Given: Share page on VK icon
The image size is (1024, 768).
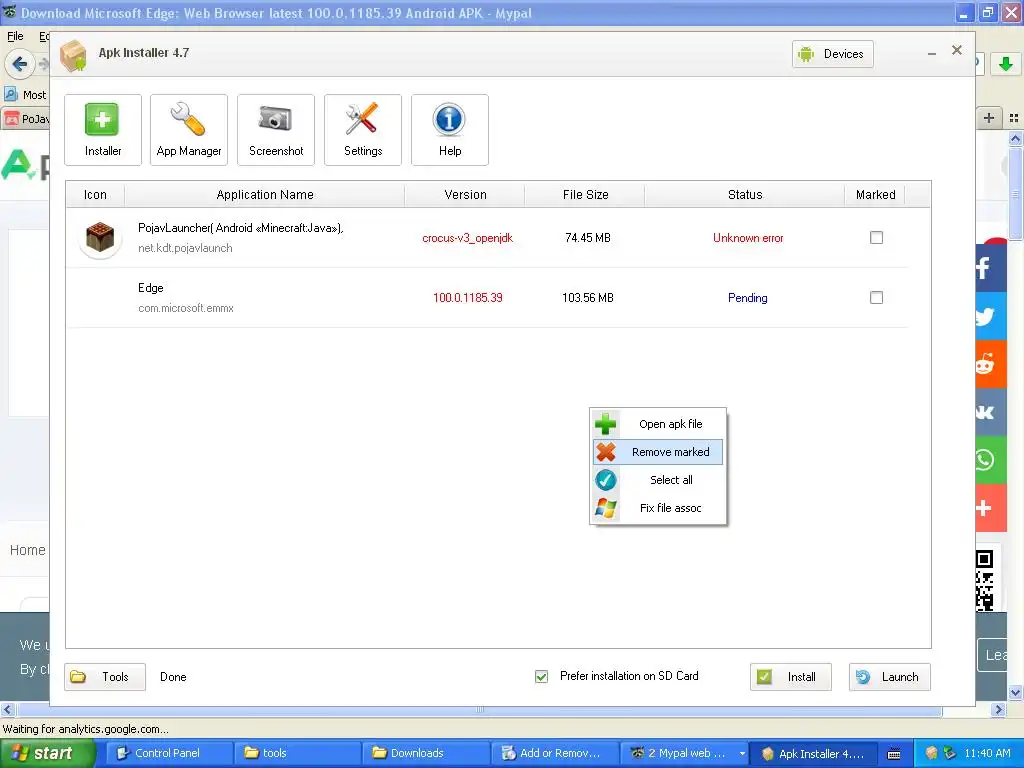Looking at the screenshot, I should coord(991,412).
